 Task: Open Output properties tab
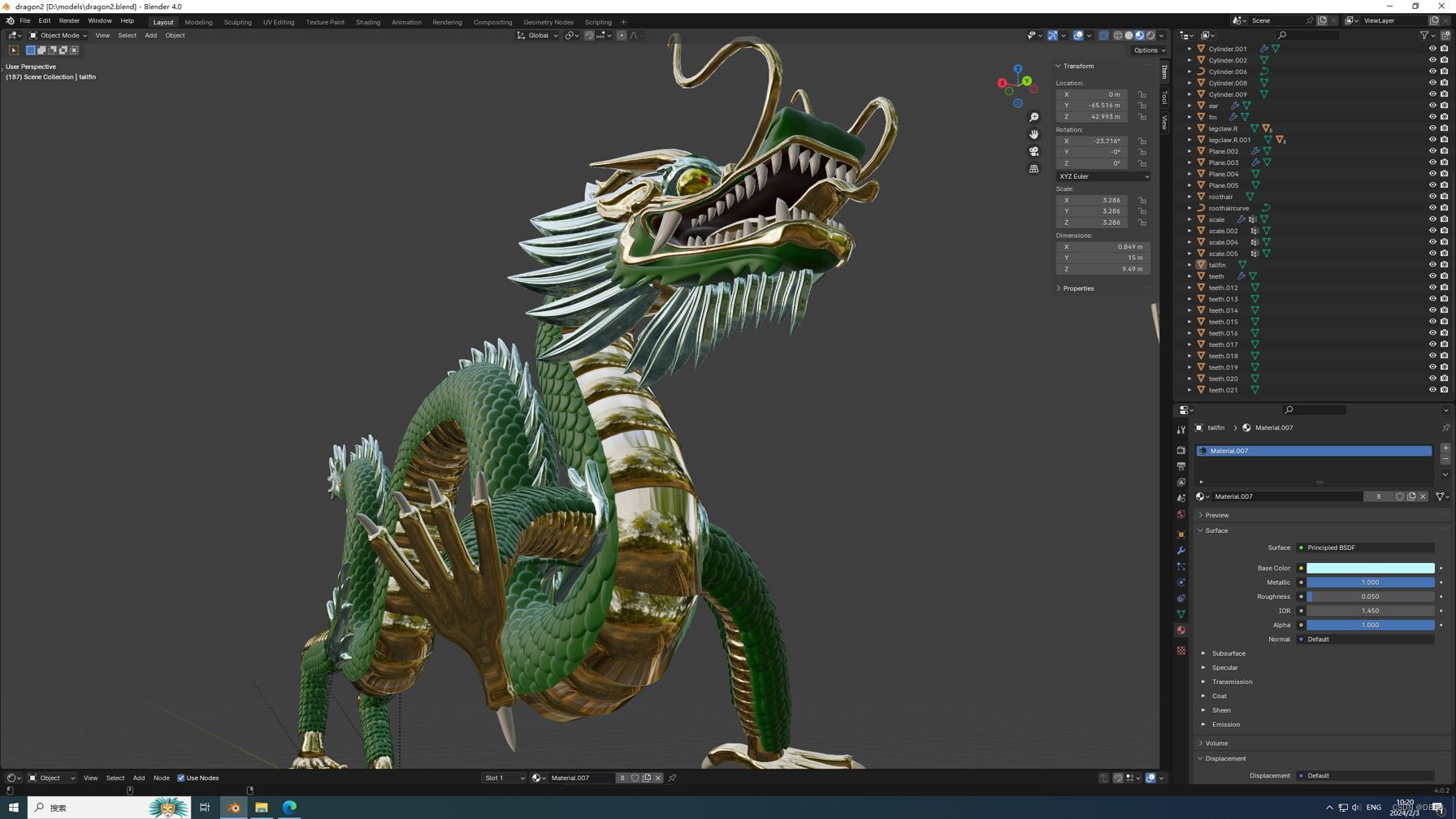click(x=1181, y=466)
